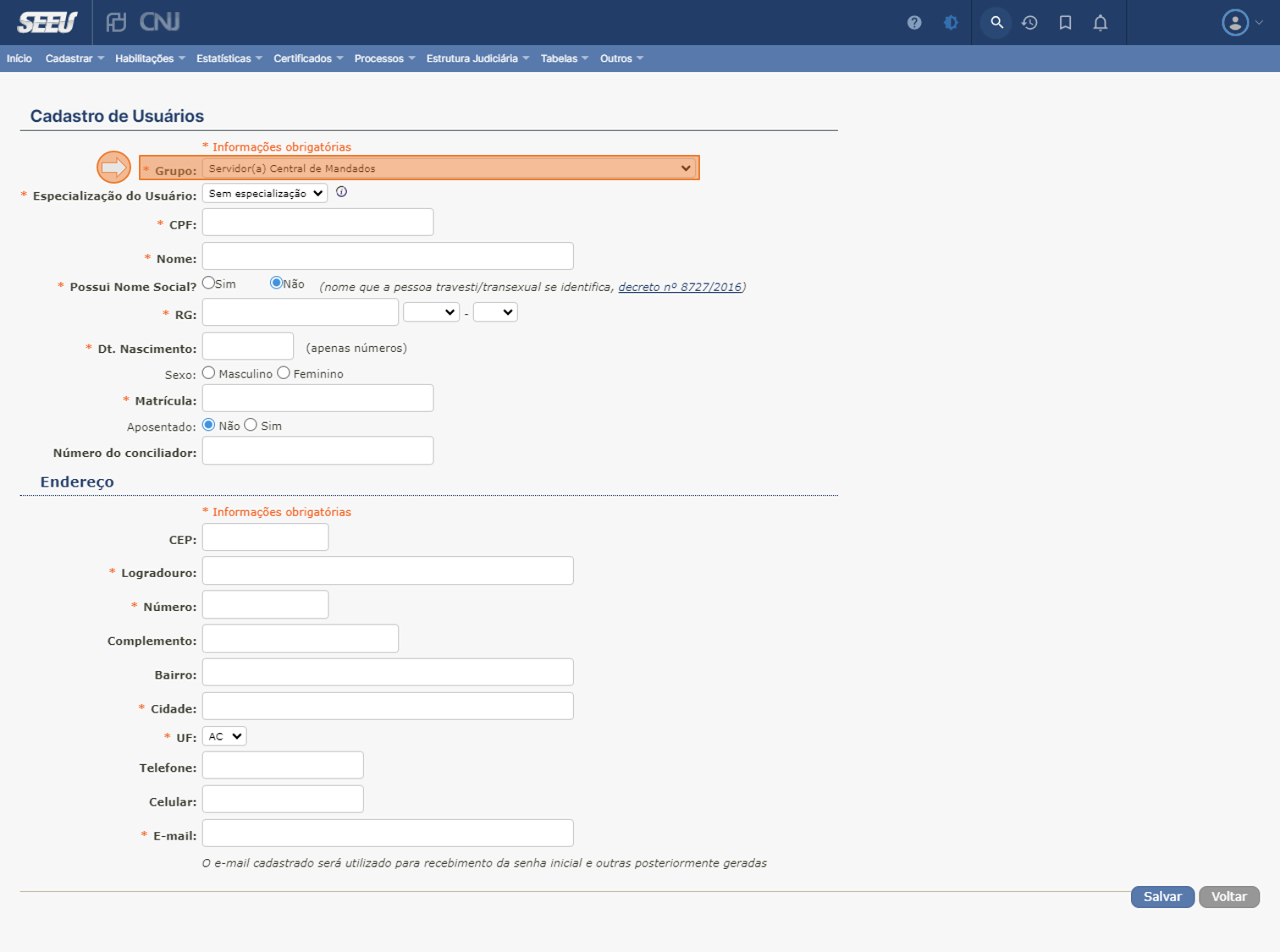
Task: Open the help question mark icon
Action: [914, 23]
